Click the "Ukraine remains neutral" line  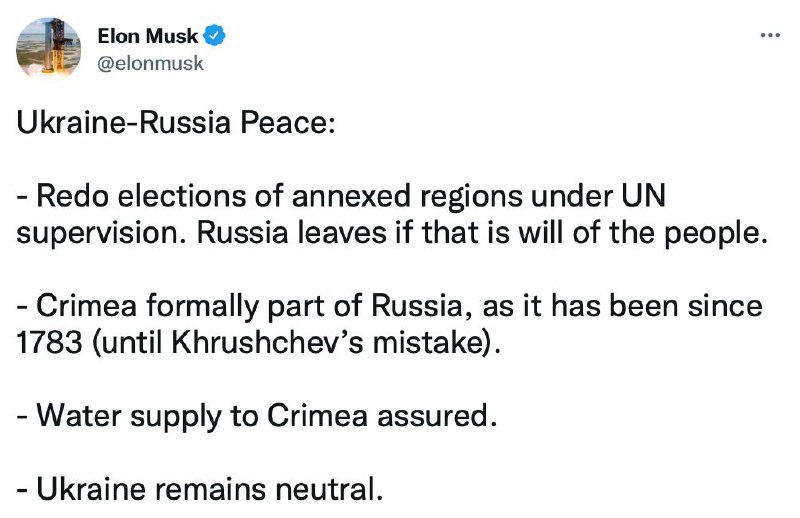click(200, 489)
